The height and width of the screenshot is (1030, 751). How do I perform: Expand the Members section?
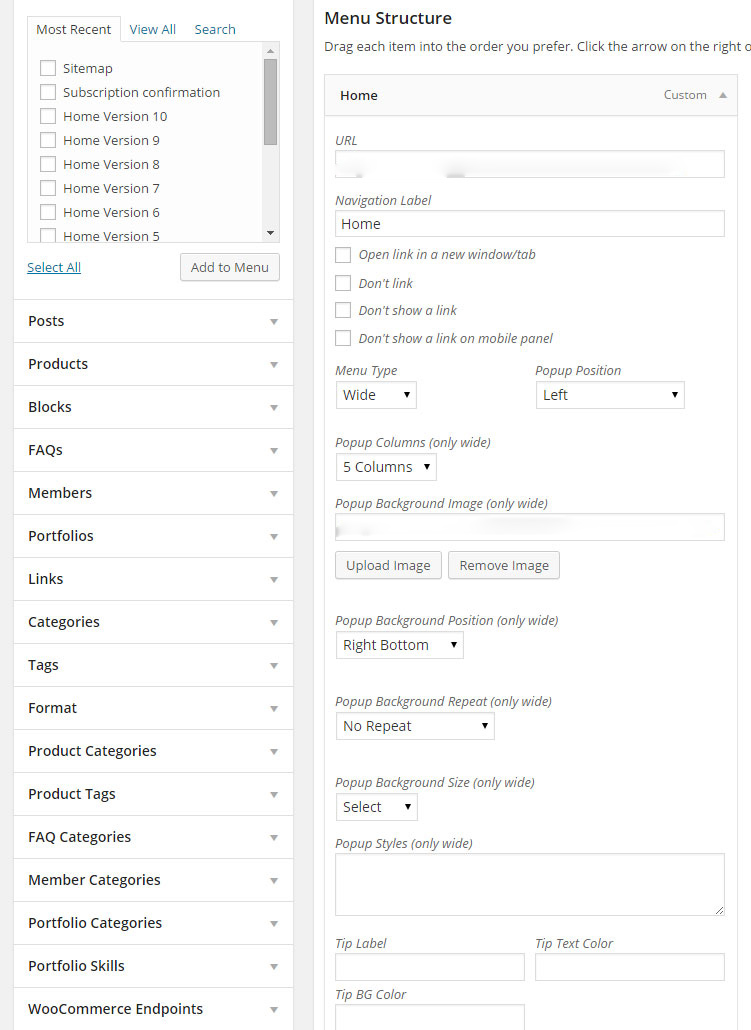click(x=153, y=493)
